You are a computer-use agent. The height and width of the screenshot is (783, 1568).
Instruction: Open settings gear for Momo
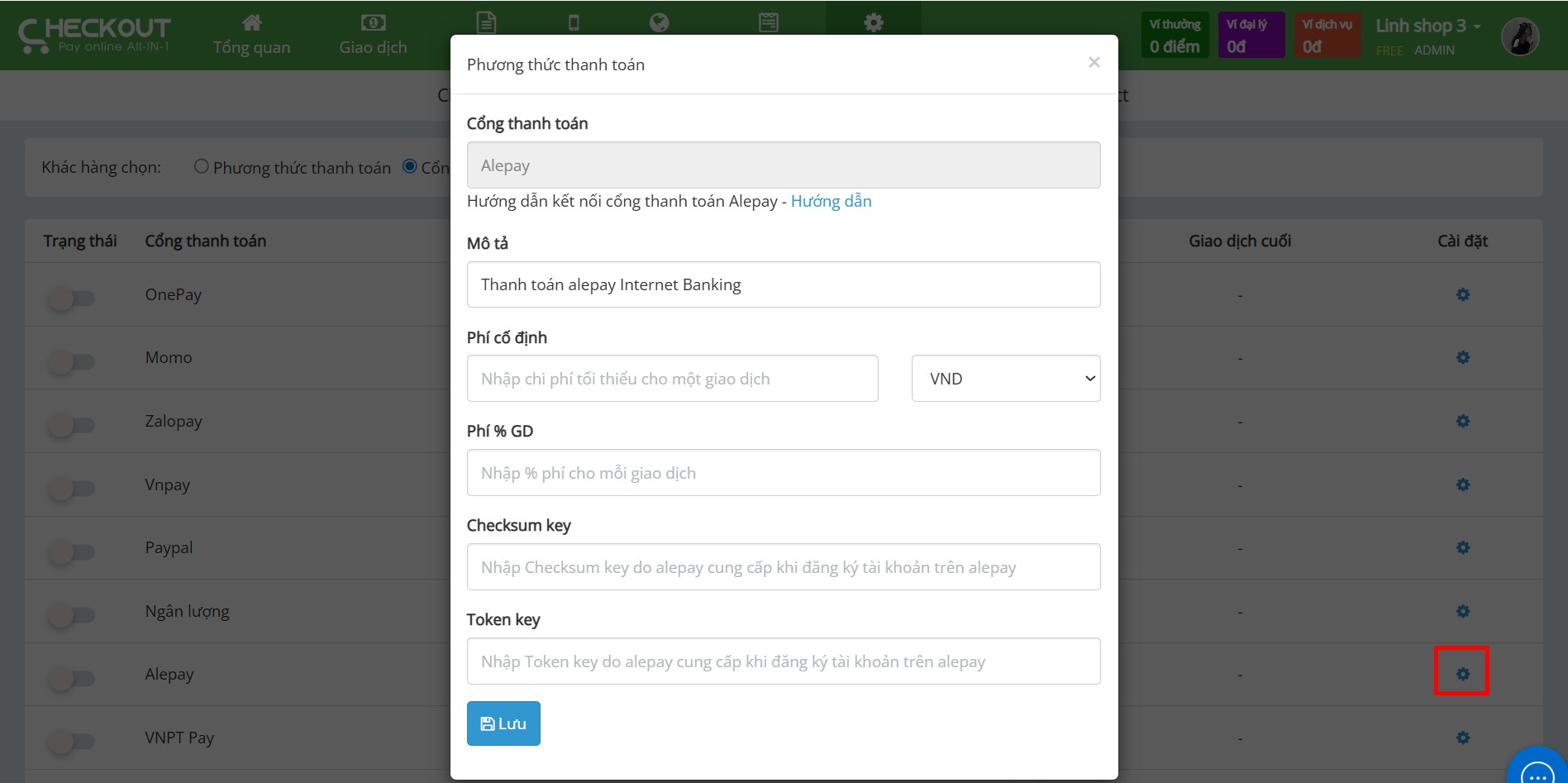tap(1462, 358)
